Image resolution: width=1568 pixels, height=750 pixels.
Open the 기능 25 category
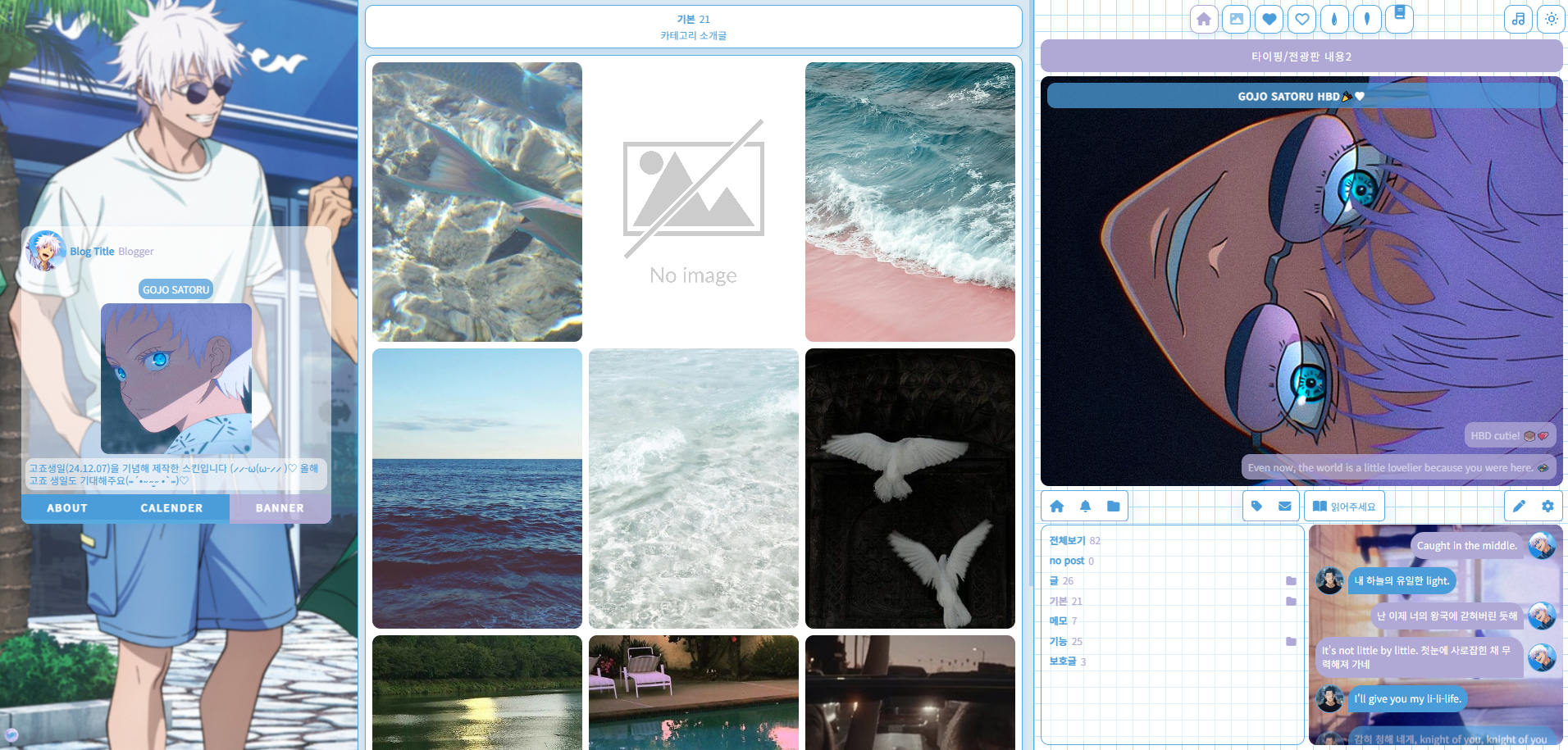tap(1065, 642)
